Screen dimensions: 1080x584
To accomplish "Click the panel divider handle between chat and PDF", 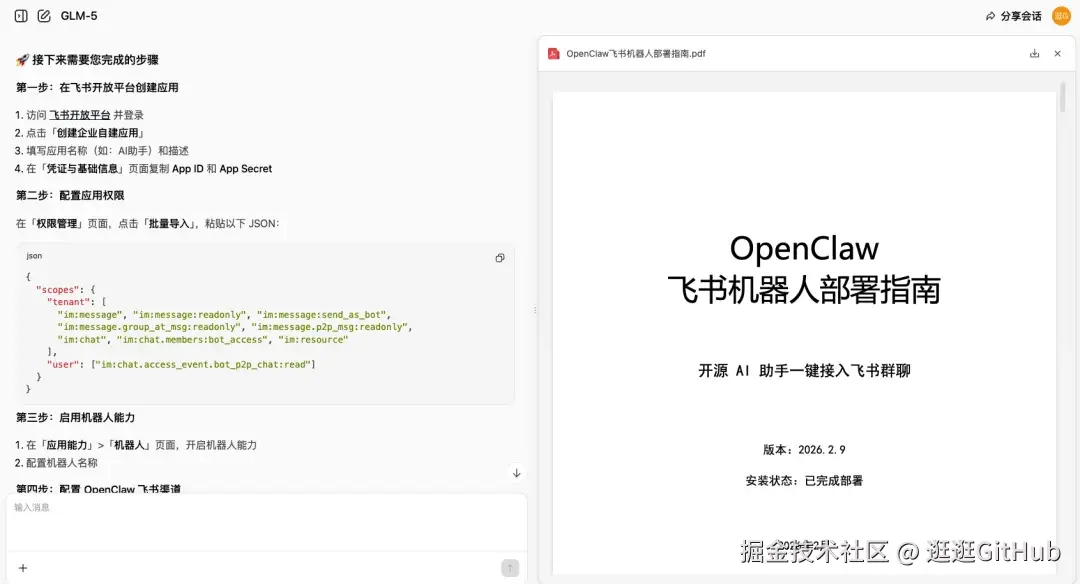I will coord(534,310).
